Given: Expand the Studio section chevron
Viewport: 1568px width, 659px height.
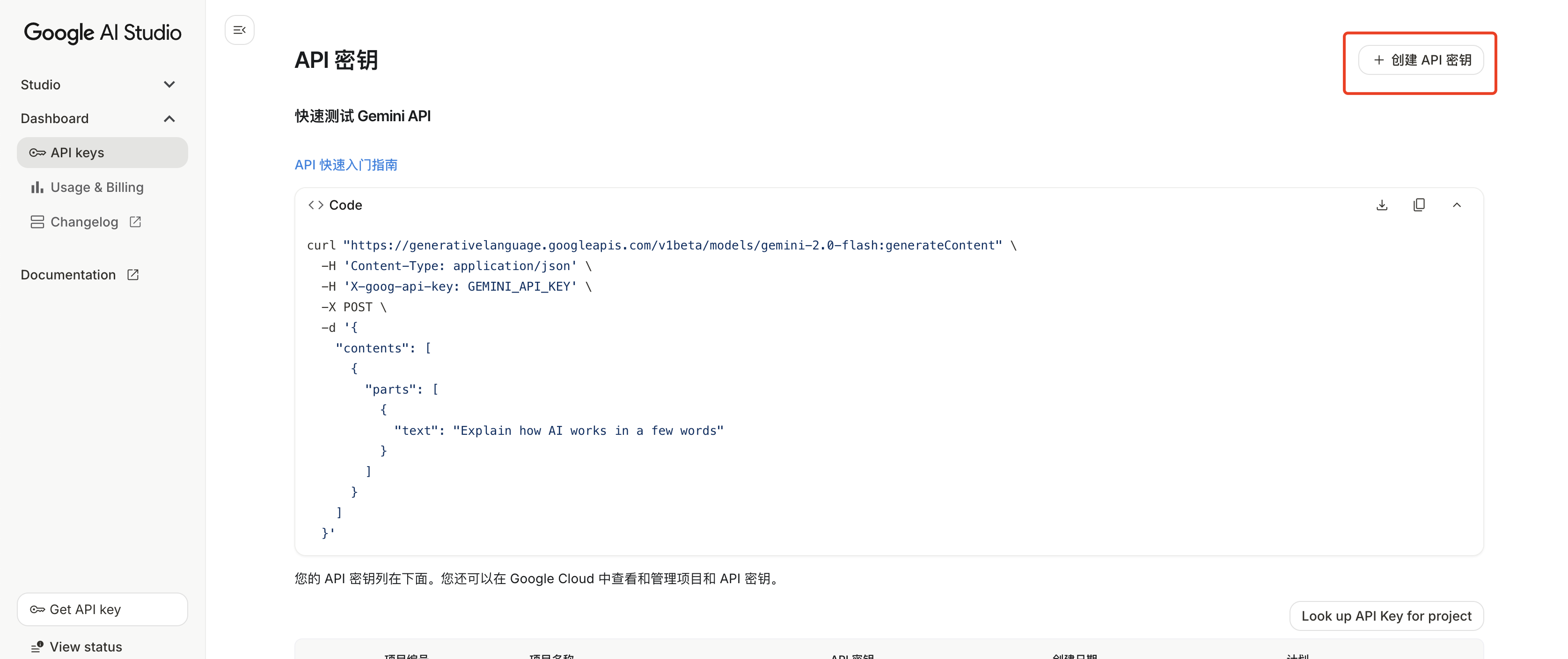Looking at the screenshot, I should [x=169, y=85].
